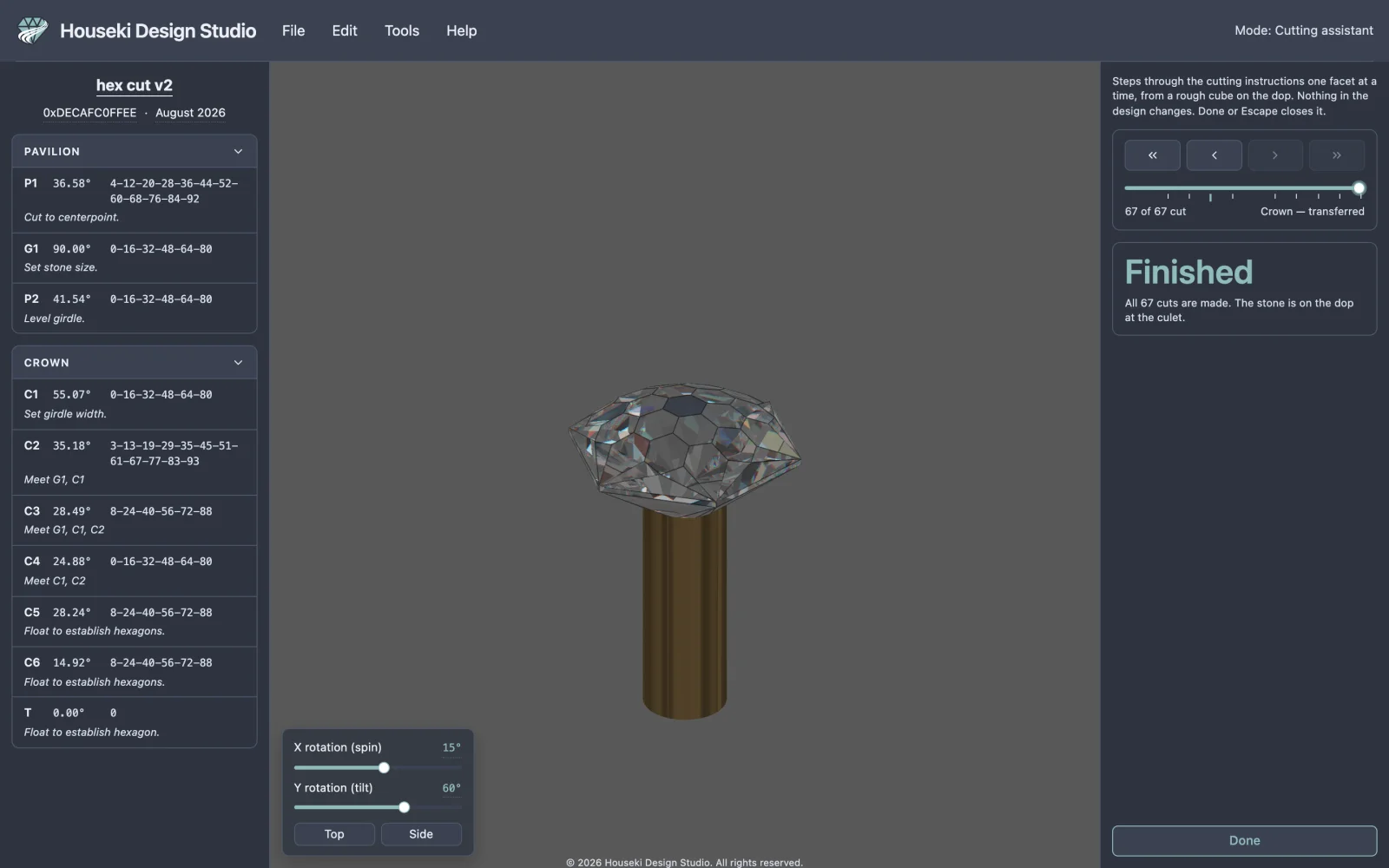Select the C2 35.18° crown row
The width and height of the screenshot is (1389, 868).
click(135, 462)
